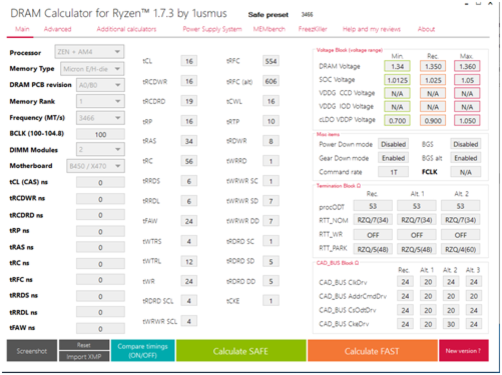Click the New version ? button

[463, 351]
